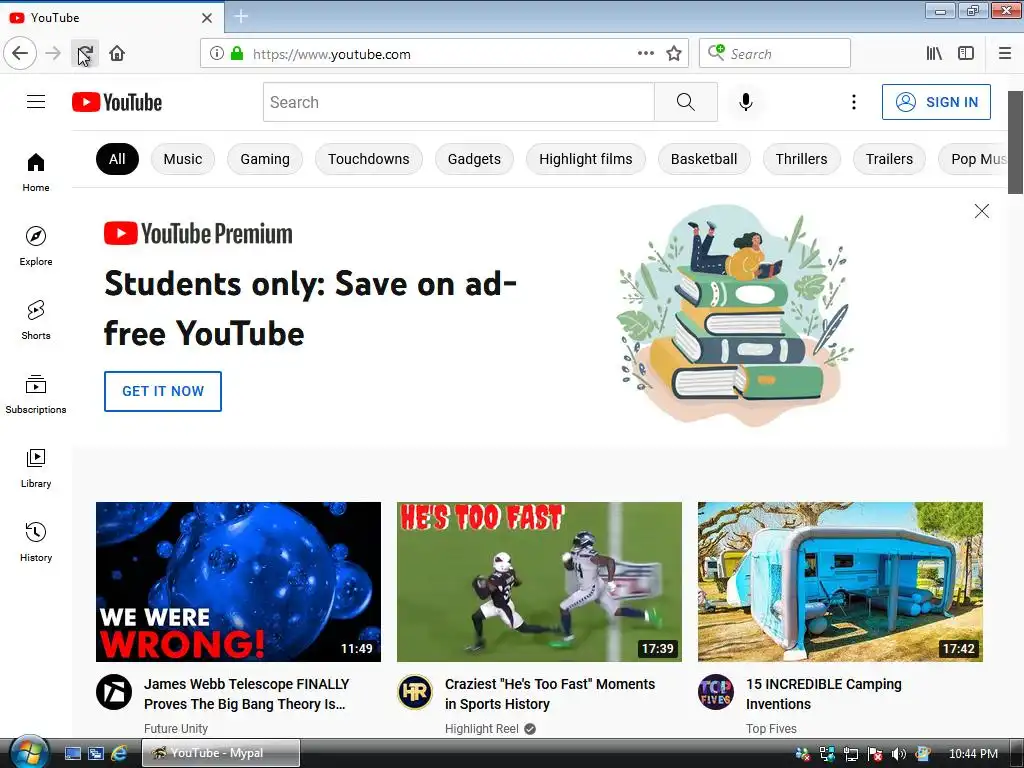
Task: Start voice search with microphone icon
Action: (746, 102)
